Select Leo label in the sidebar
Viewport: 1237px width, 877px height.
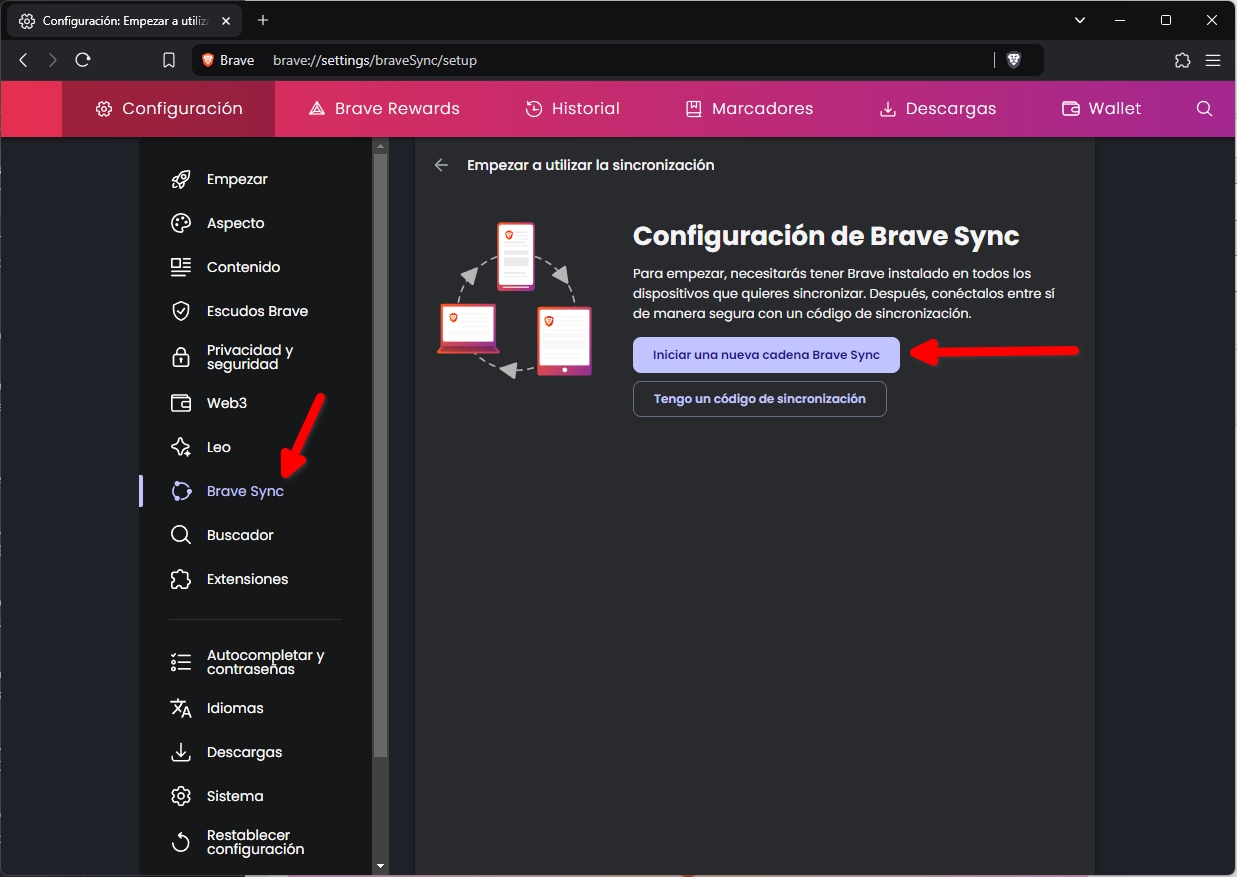click(219, 447)
